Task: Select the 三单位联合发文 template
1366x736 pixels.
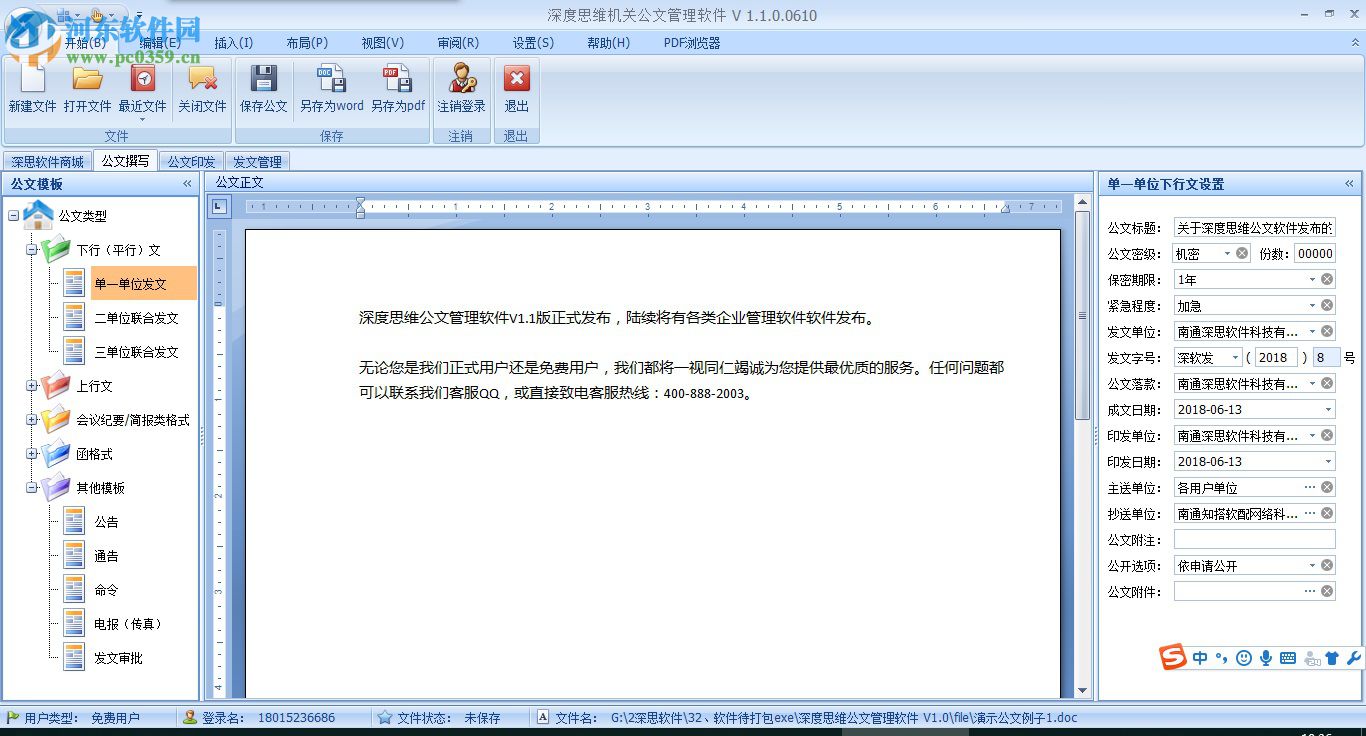Action: (x=136, y=352)
